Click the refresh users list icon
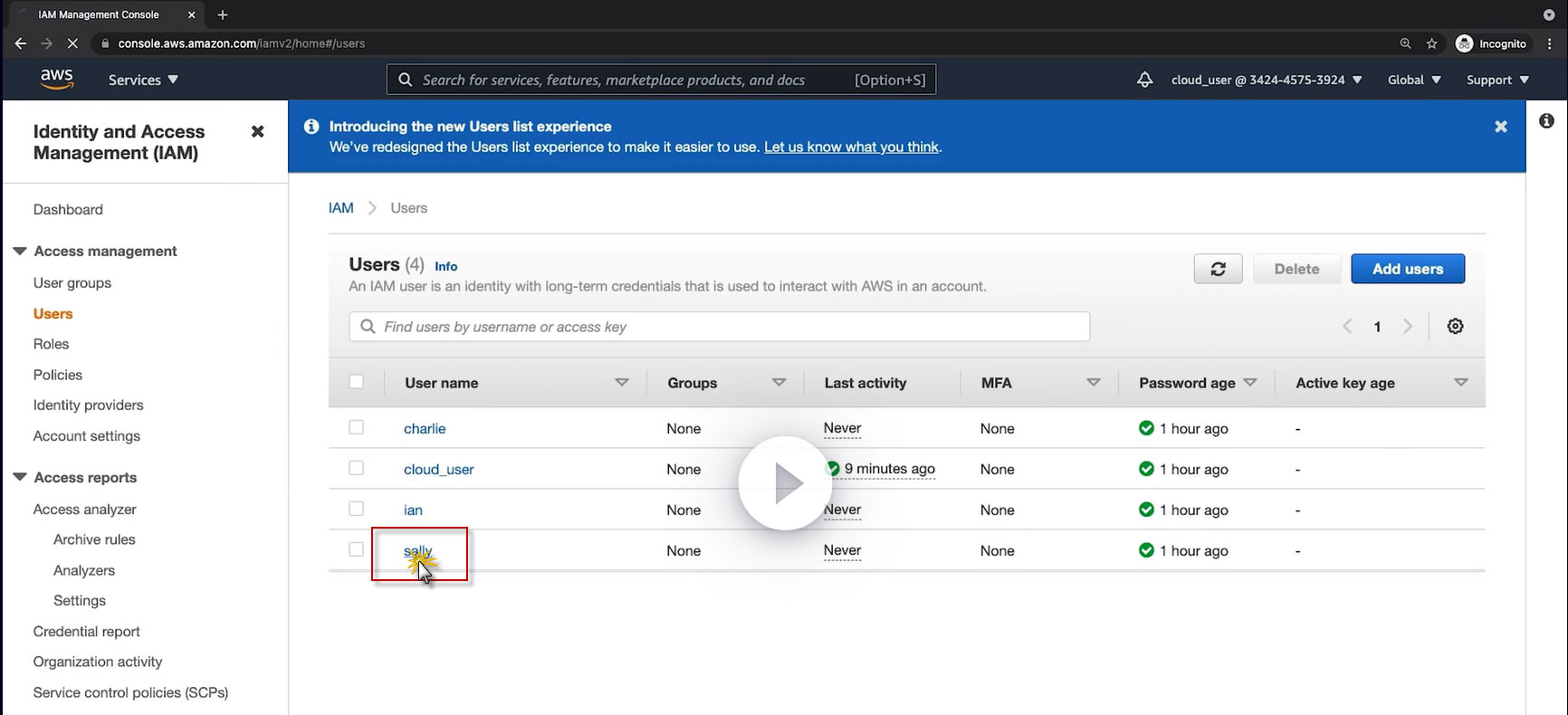 pyautogui.click(x=1218, y=269)
